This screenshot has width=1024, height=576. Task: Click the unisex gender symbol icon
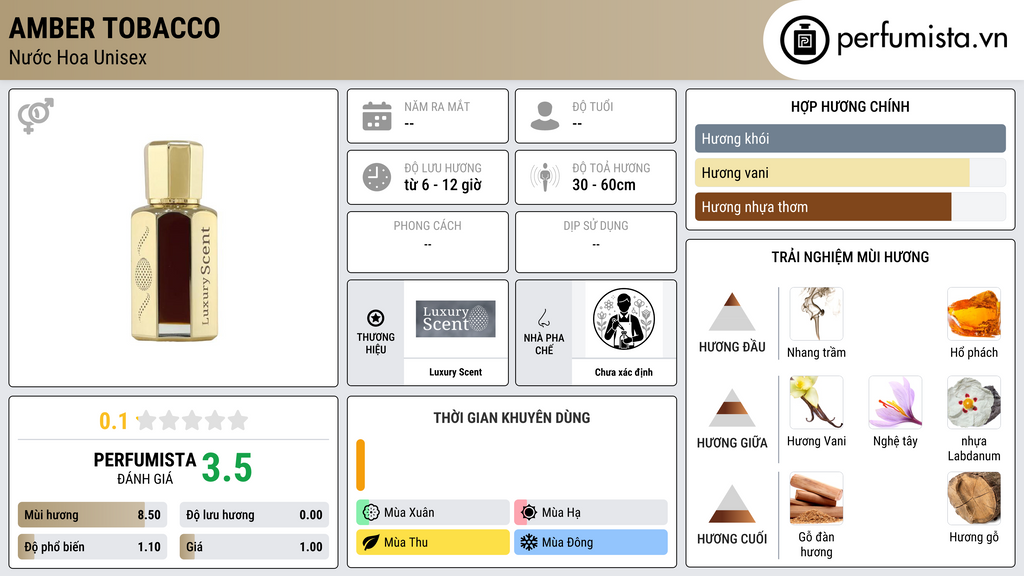(35, 116)
